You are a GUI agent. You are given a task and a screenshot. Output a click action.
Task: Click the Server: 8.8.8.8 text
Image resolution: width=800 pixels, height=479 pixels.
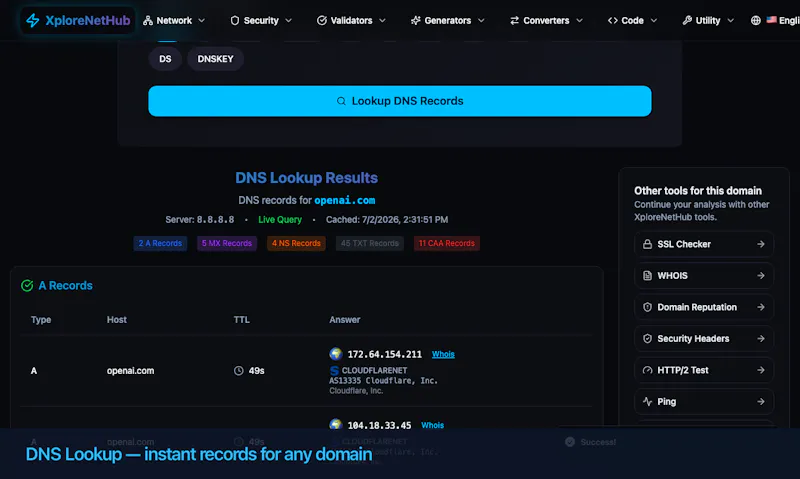point(199,219)
